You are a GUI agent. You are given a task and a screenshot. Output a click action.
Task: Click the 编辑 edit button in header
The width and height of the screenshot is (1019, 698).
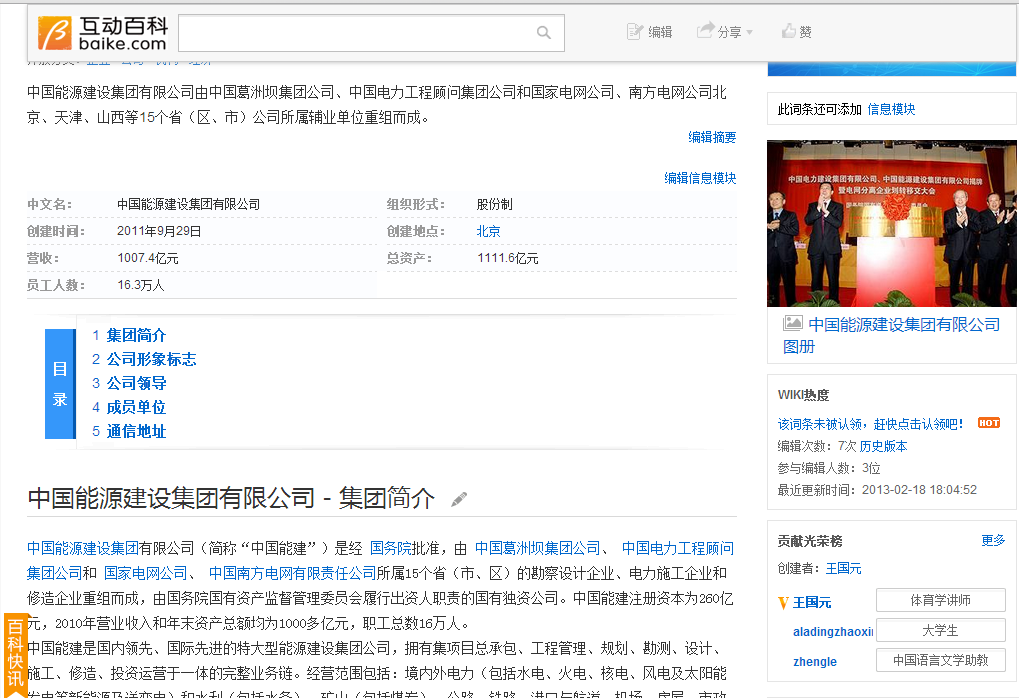tap(649, 32)
